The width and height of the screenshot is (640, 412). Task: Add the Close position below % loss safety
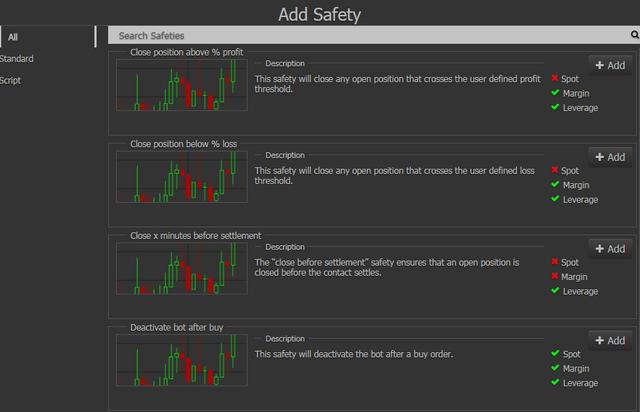point(610,157)
